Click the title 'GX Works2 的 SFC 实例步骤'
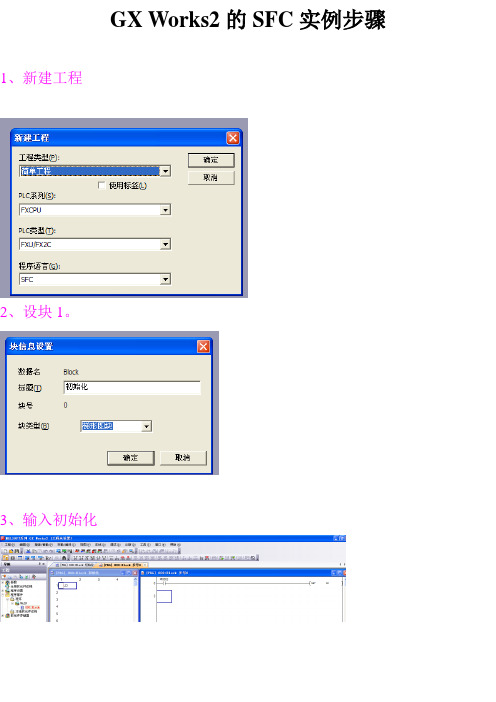Viewport: 496px width, 702px height. point(248,20)
